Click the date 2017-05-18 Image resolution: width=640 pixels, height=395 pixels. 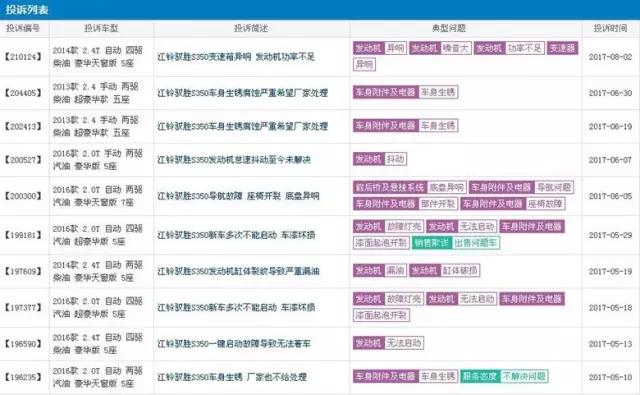(x=610, y=307)
